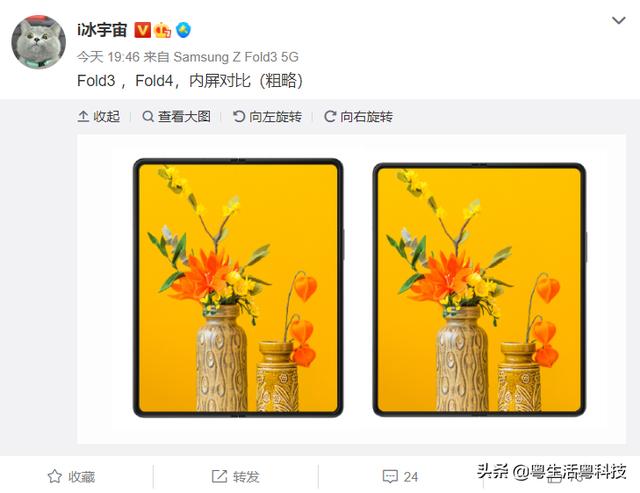Open comments via speech bubble icon
Image resolution: width=640 pixels, height=493 pixels.
(x=390, y=476)
